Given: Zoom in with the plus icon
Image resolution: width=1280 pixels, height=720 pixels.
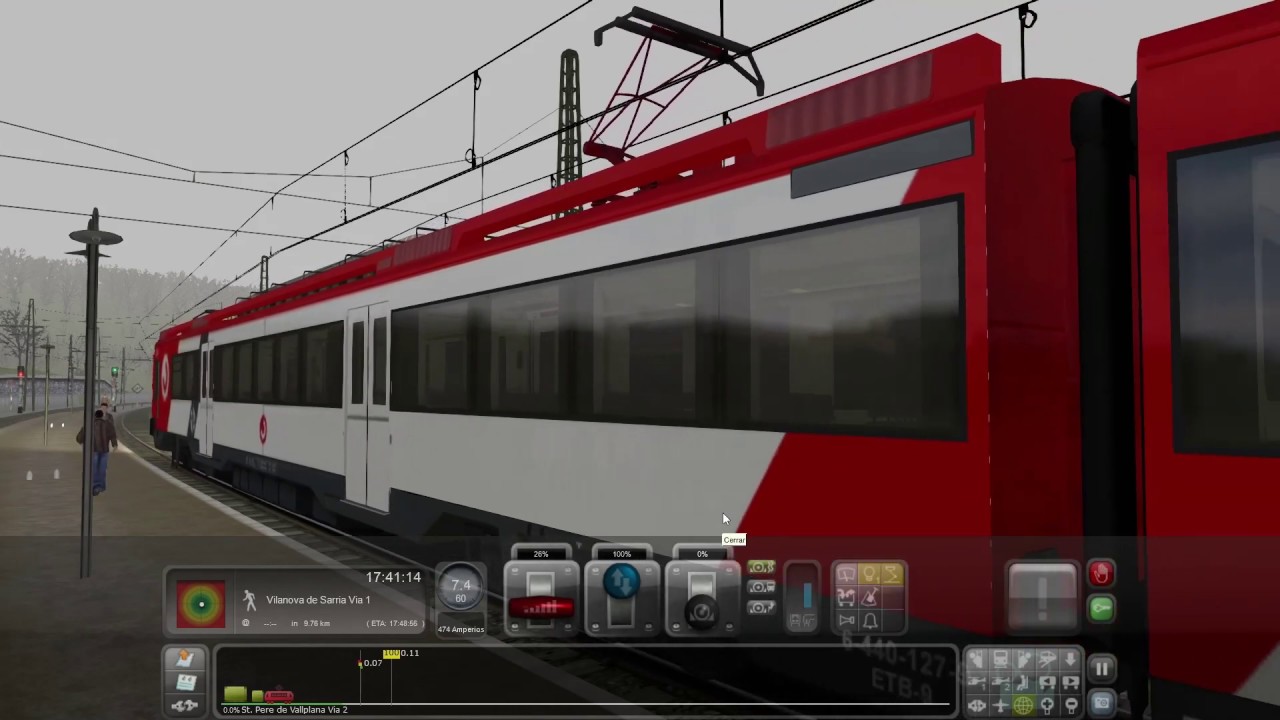Looking at the screenshot, I should 1047,705.
